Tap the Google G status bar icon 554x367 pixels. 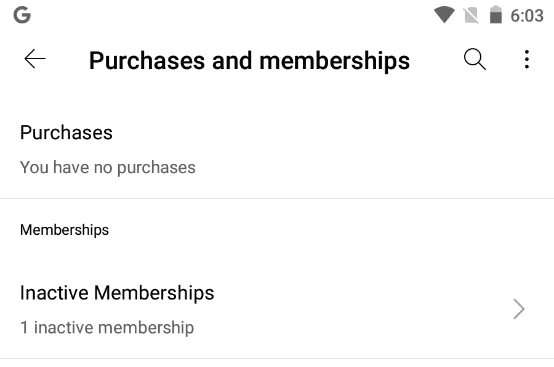(22, 15)
